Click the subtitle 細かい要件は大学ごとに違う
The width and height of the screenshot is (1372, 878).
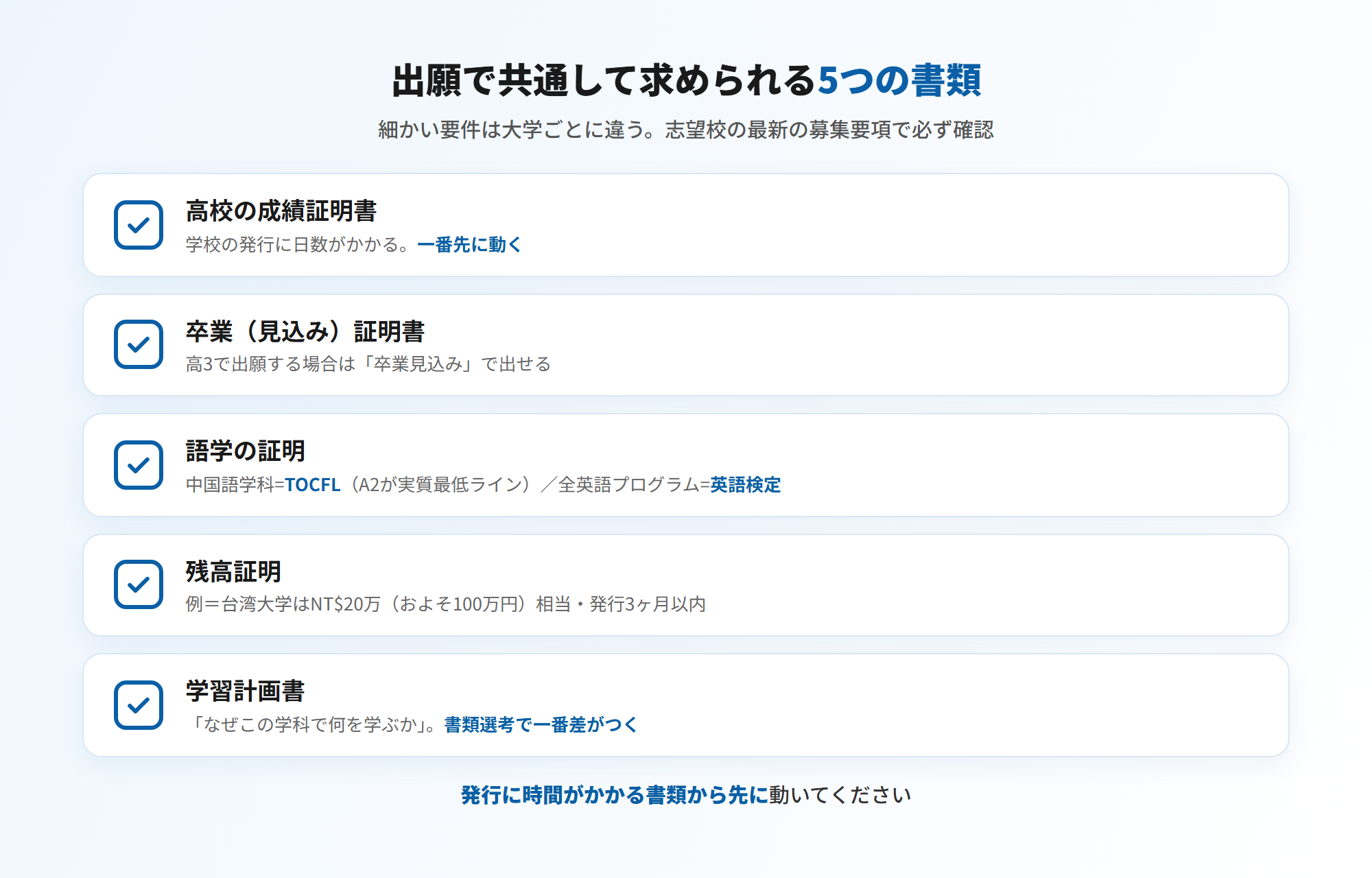[511, 130]
